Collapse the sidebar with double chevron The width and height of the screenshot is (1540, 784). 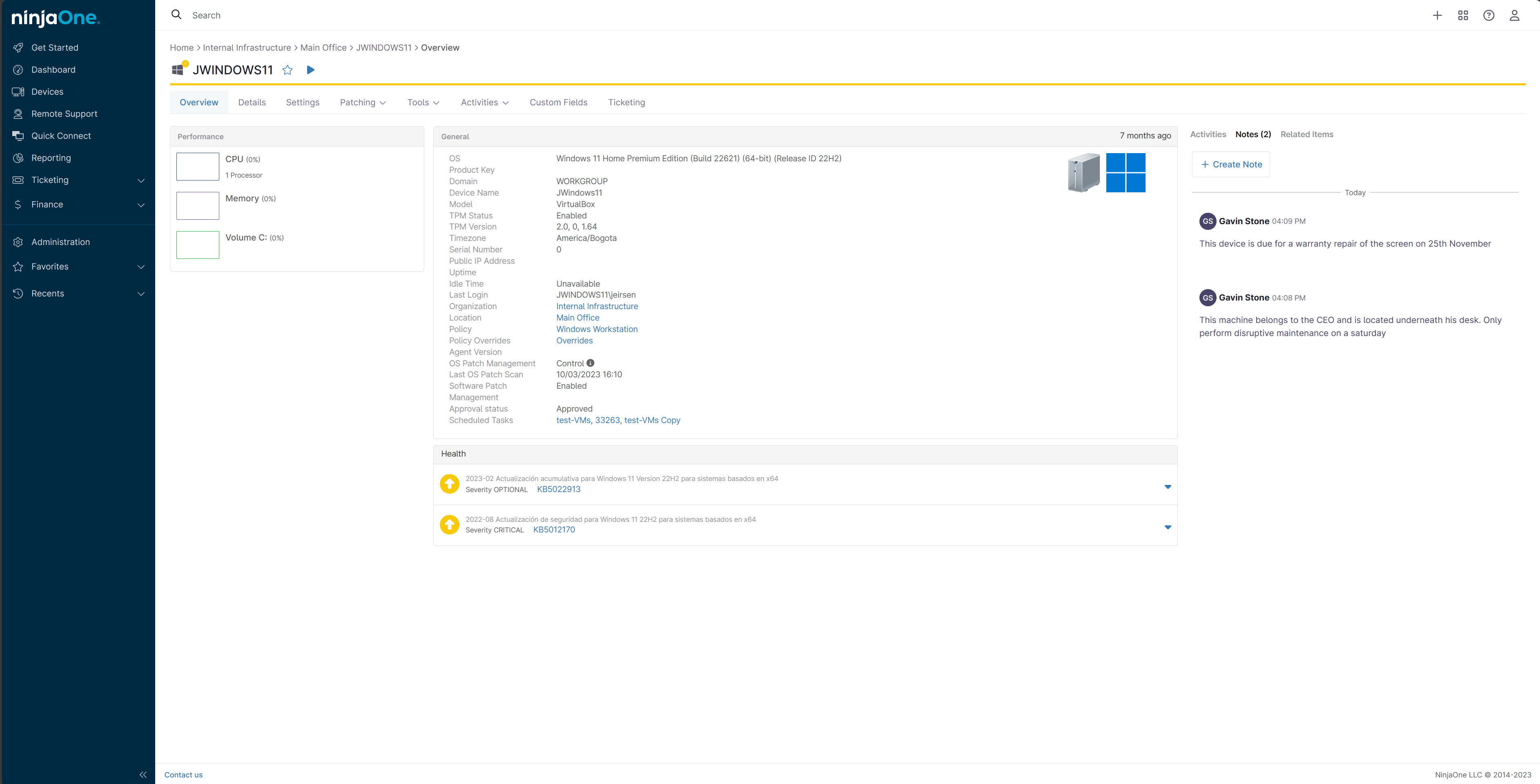pos(143,775)
